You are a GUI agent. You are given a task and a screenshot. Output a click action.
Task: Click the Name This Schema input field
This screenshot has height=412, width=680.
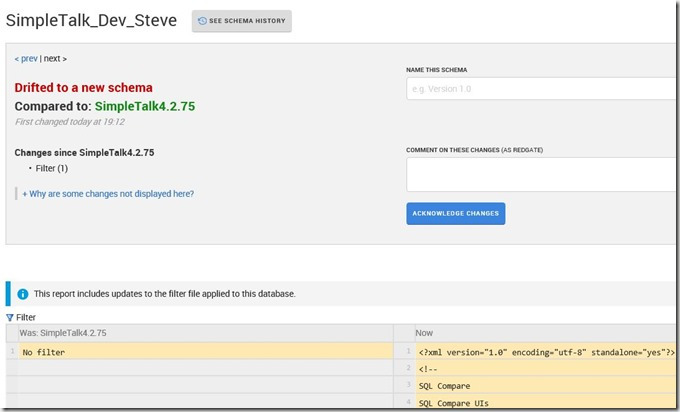point(542,89)
